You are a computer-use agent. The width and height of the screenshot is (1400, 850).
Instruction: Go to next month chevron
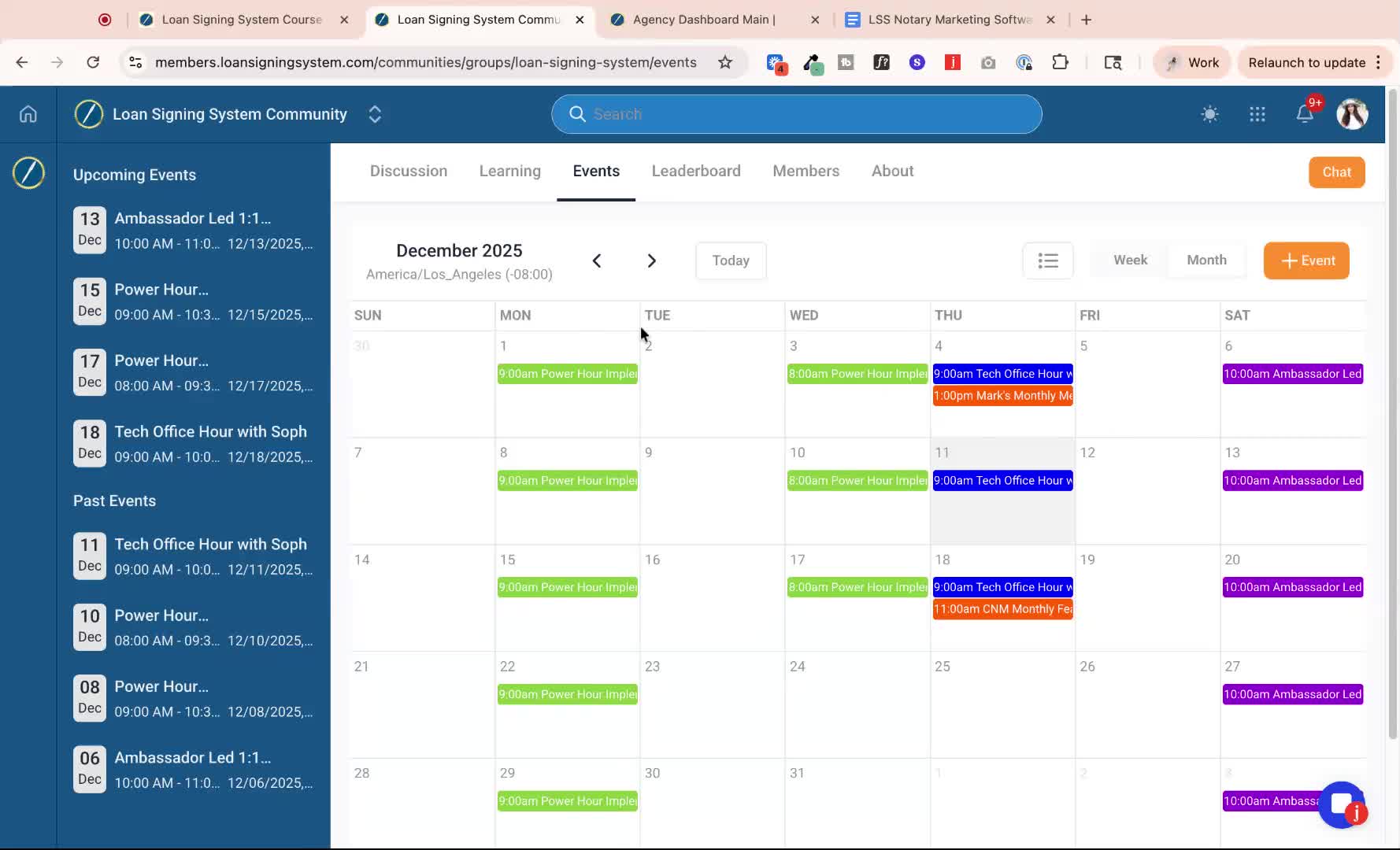(651, 261)
